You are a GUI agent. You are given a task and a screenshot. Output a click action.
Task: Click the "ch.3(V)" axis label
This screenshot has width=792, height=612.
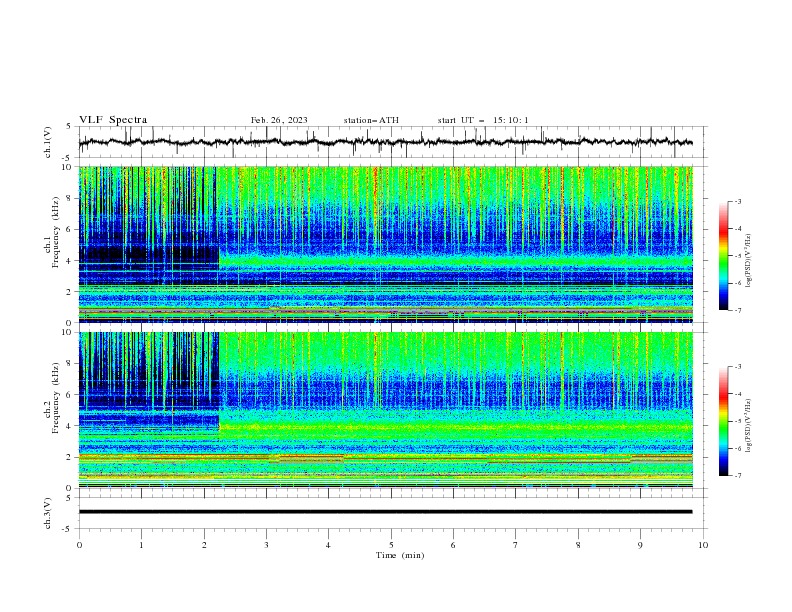point(48,513)
